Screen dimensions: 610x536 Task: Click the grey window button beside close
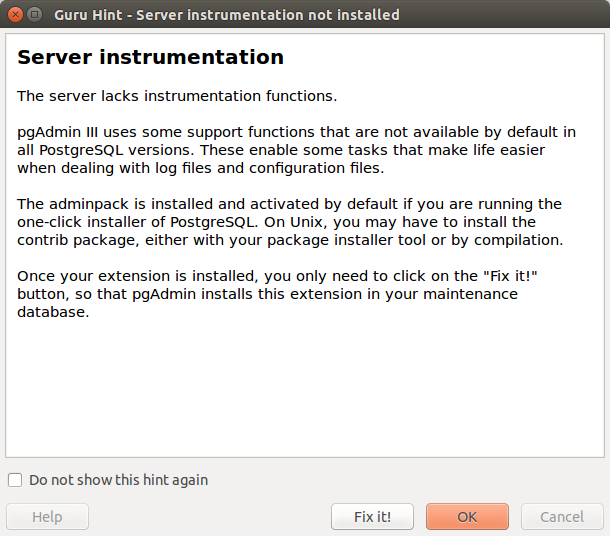coord(35,15)
